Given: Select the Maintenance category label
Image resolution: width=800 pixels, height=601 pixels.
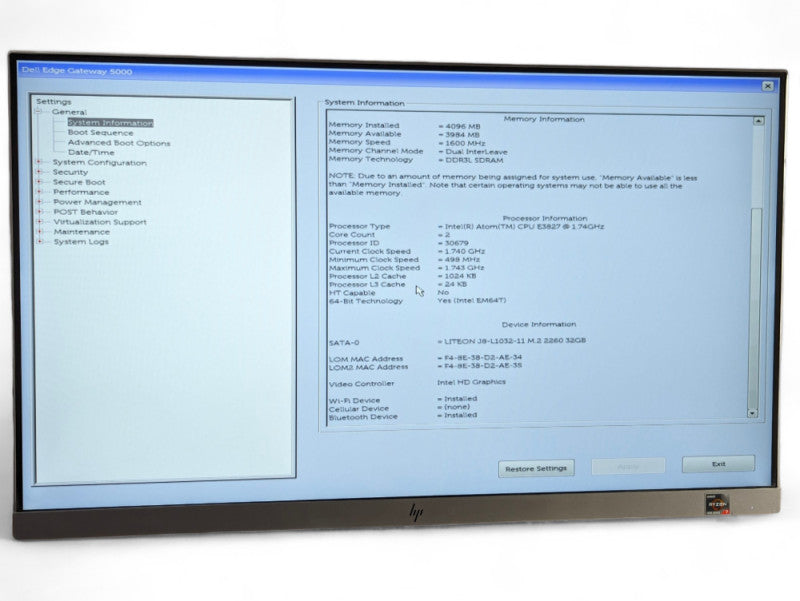Looking at the screenshot, I should coord(82,232).
